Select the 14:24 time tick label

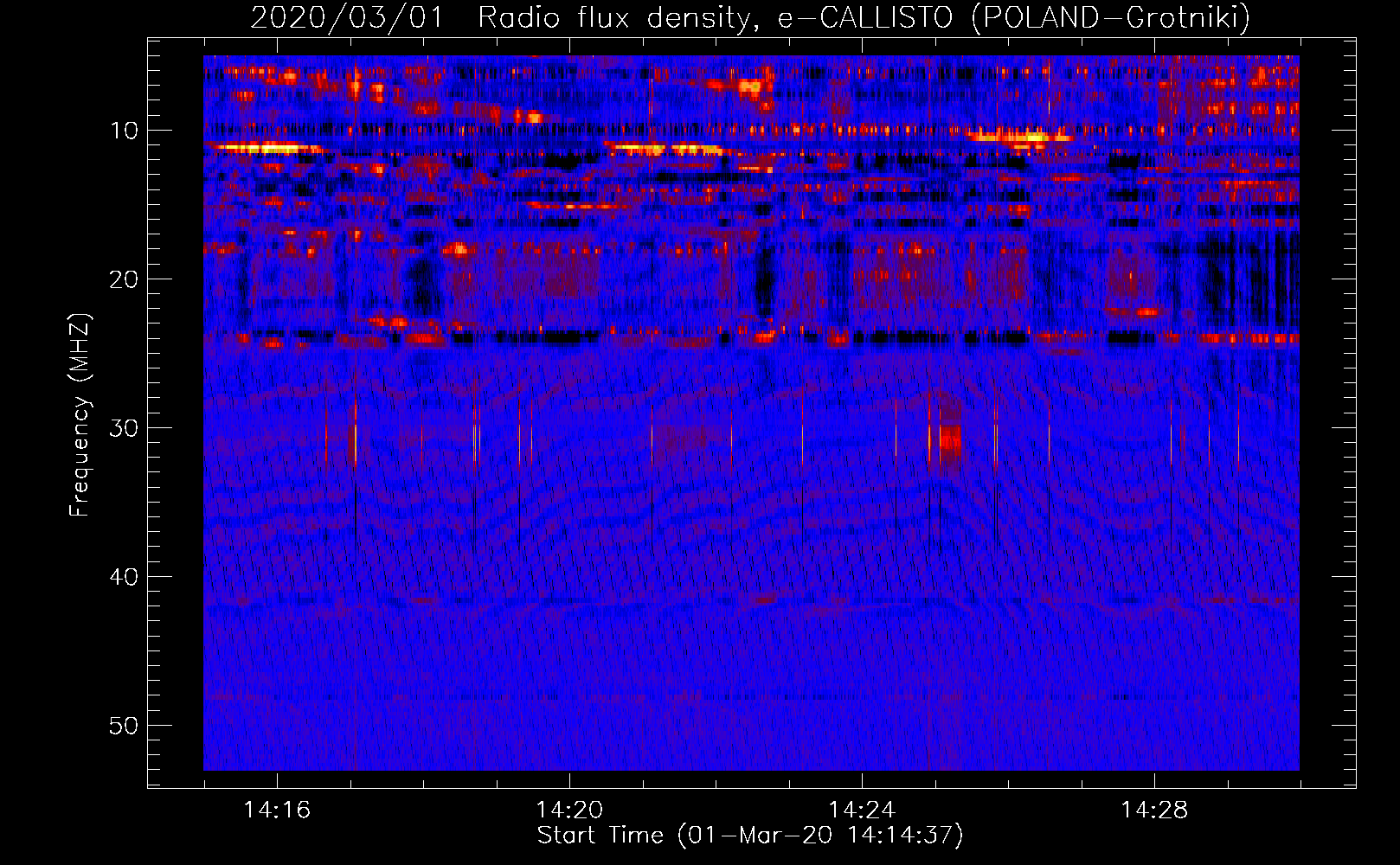(x=862, y=810)
